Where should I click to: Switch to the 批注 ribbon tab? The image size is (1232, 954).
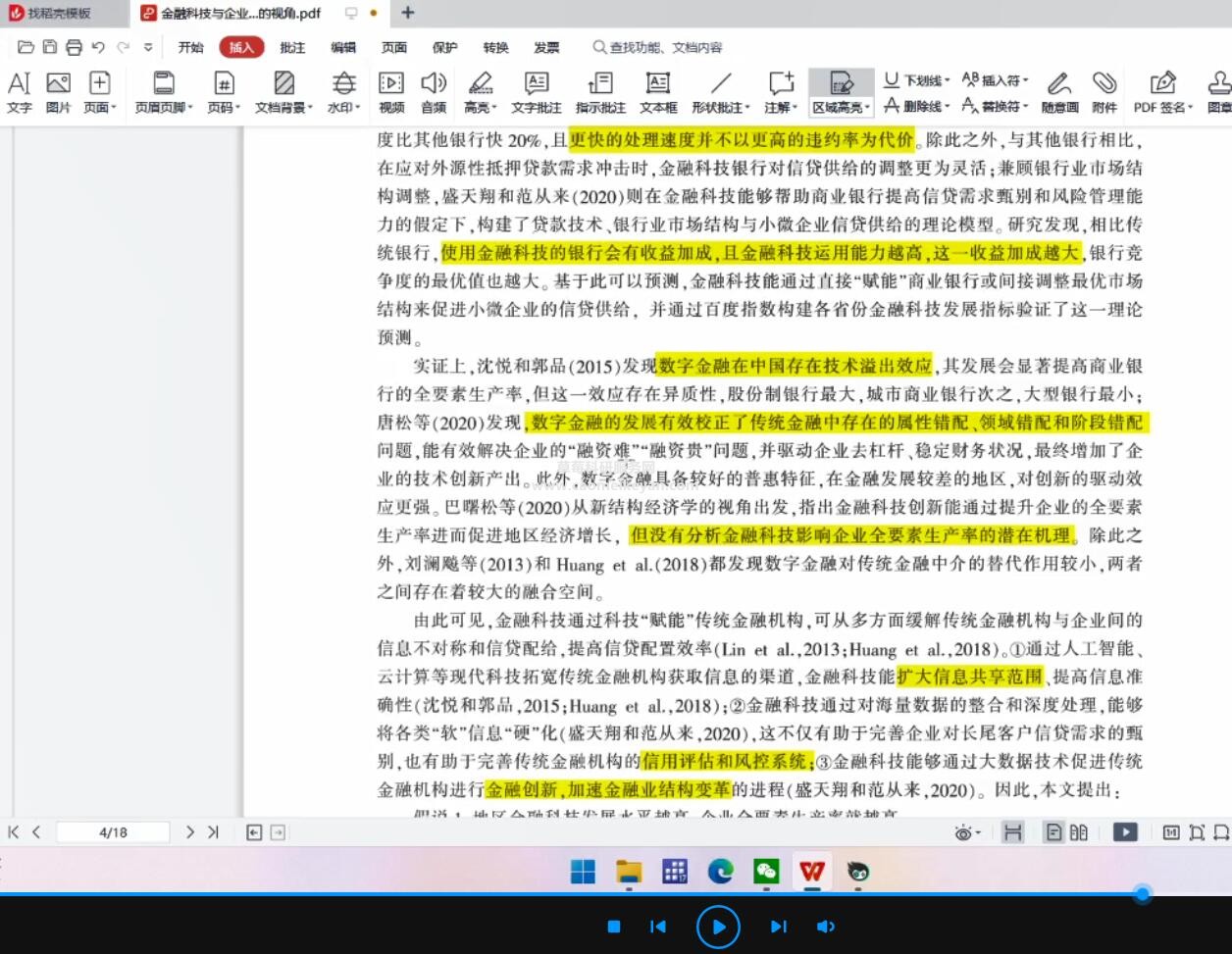coord(292,47)
